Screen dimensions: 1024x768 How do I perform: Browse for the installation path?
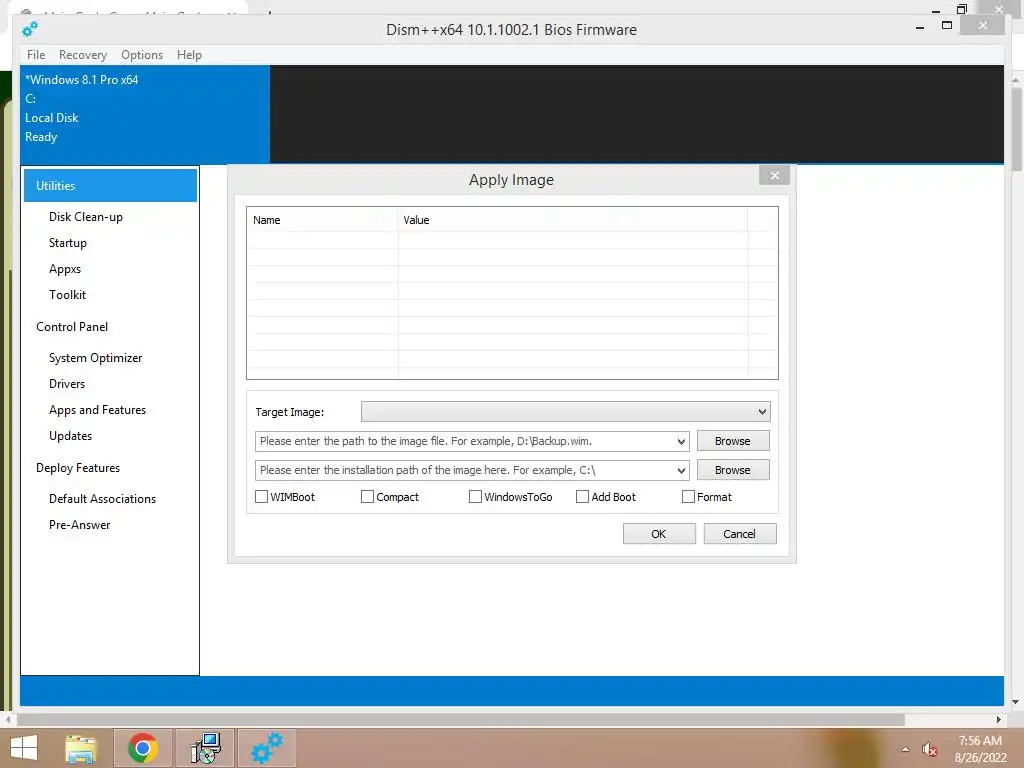(x=733, y=470)
